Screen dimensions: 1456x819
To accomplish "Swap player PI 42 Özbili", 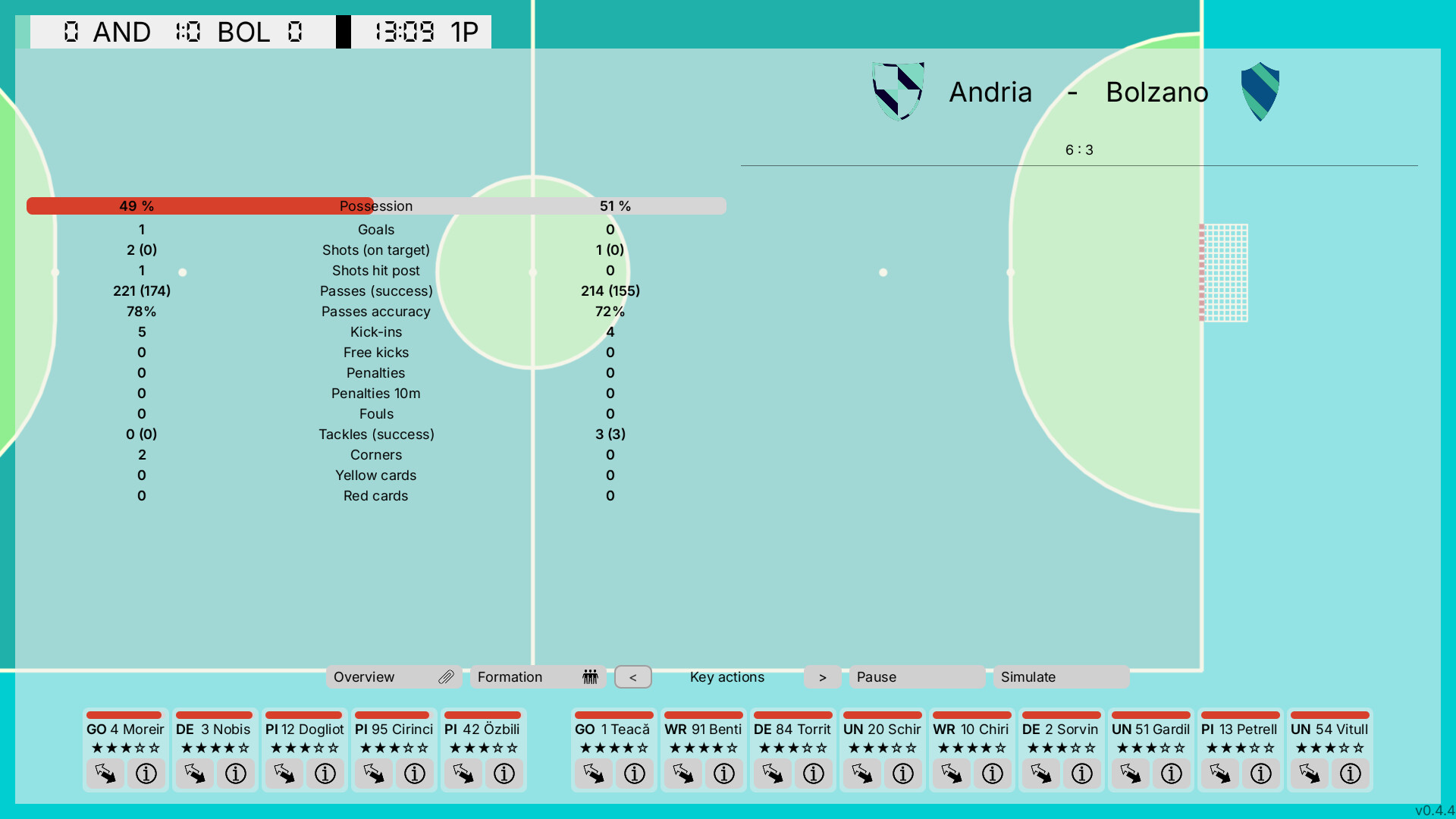I will (463, 773).
